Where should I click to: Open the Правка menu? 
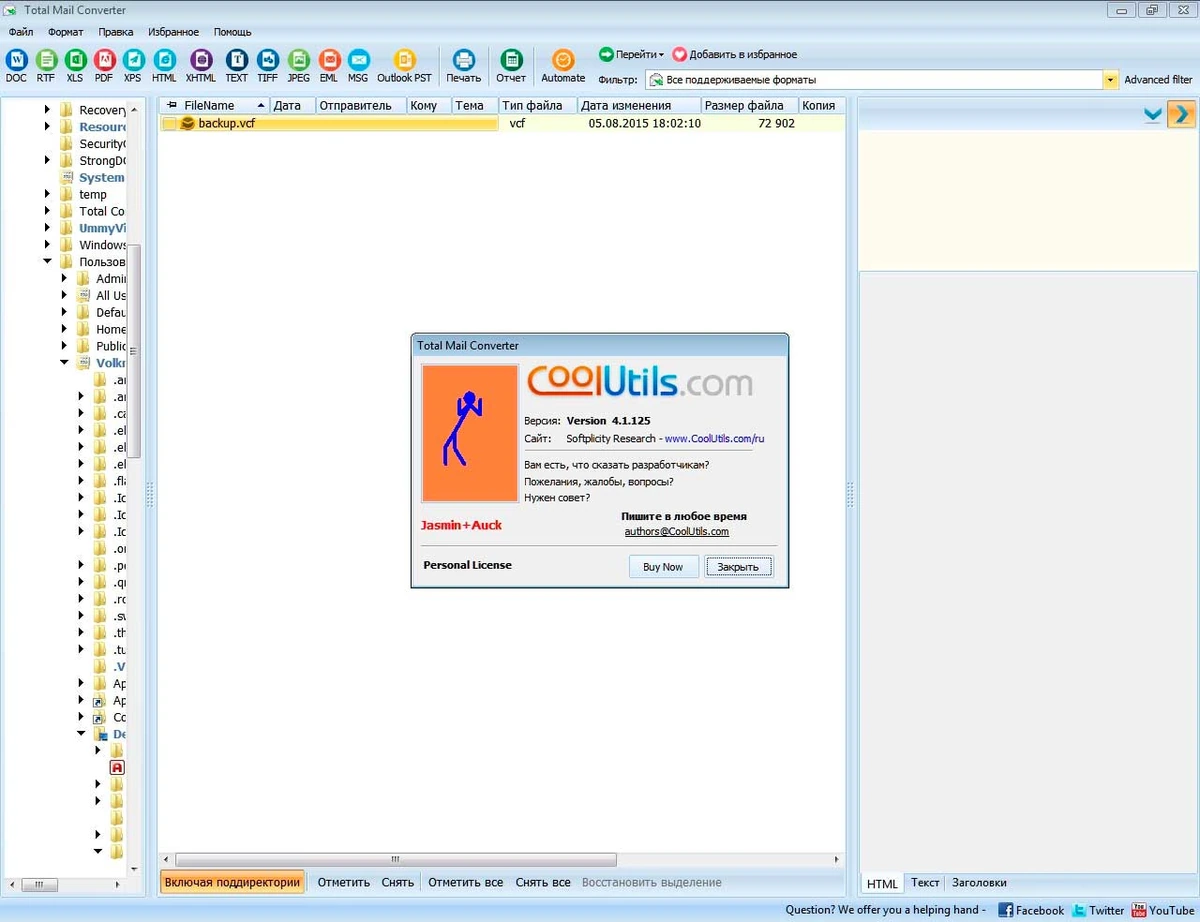coord(116,32)
